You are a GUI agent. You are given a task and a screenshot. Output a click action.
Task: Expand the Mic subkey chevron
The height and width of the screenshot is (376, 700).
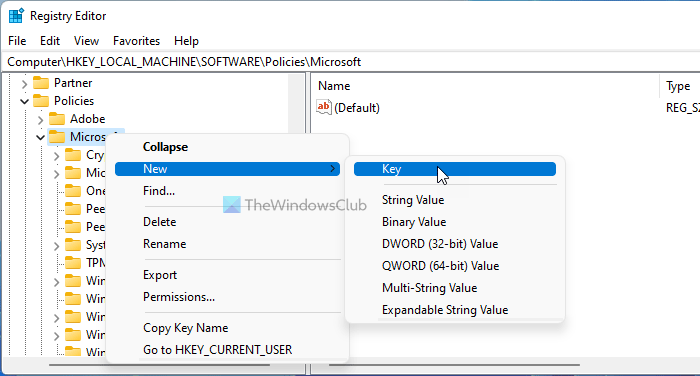point(57,174)
